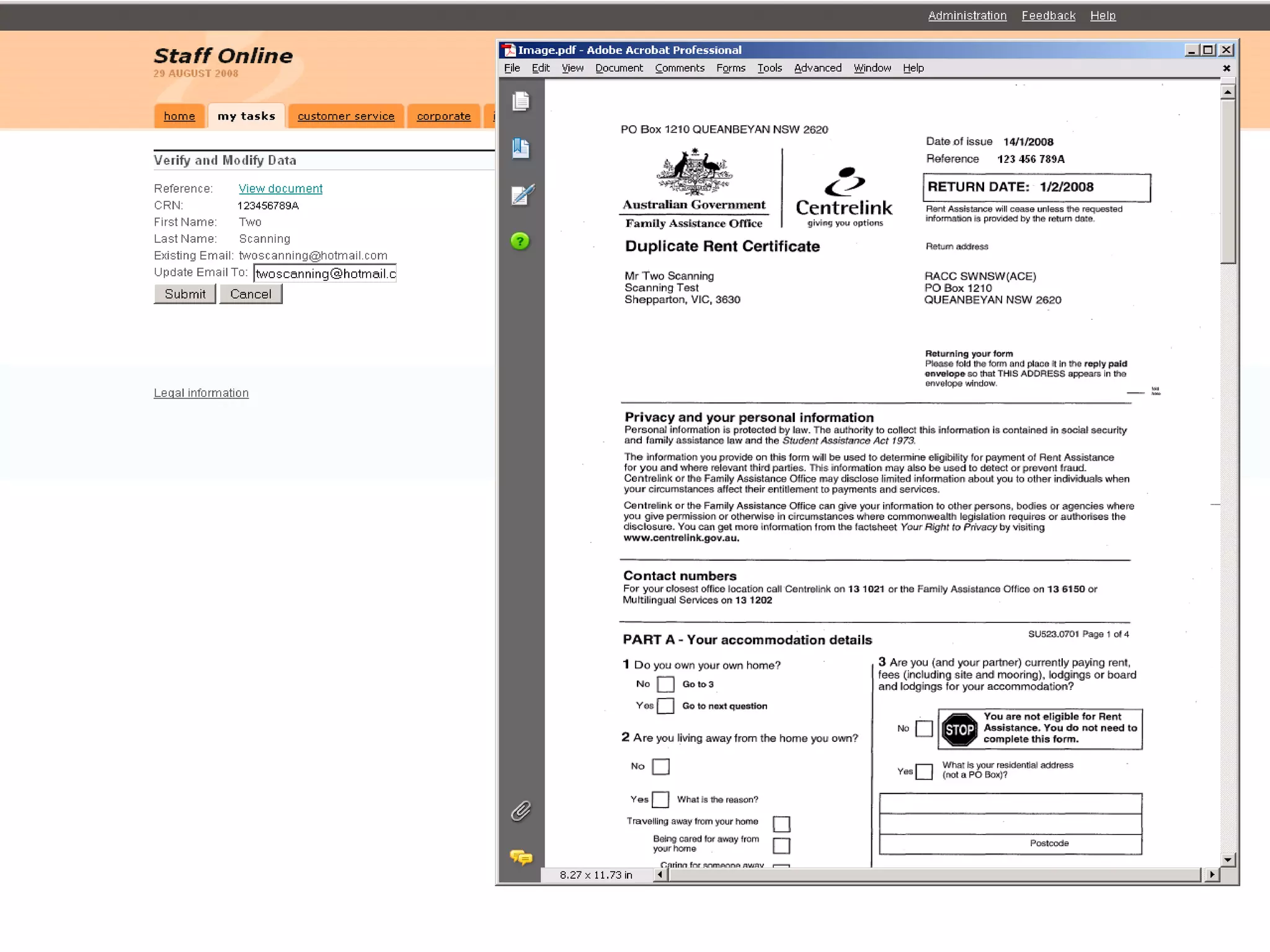Open the corporate tab
The image size is (1270, 952).
(443, 116)
